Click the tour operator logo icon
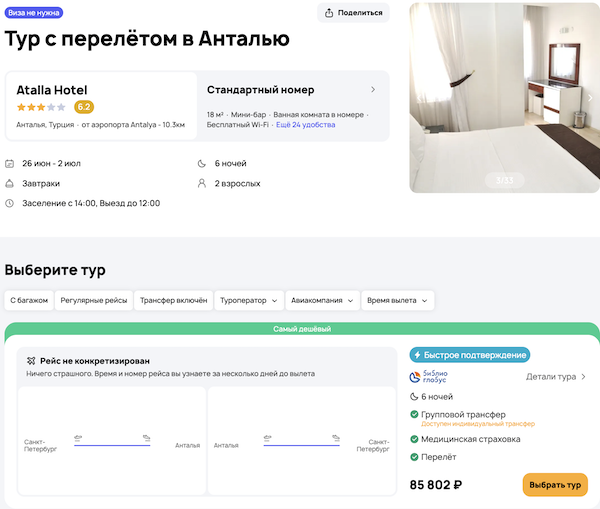This screenshot has width=600, height=509. [431, 377]
